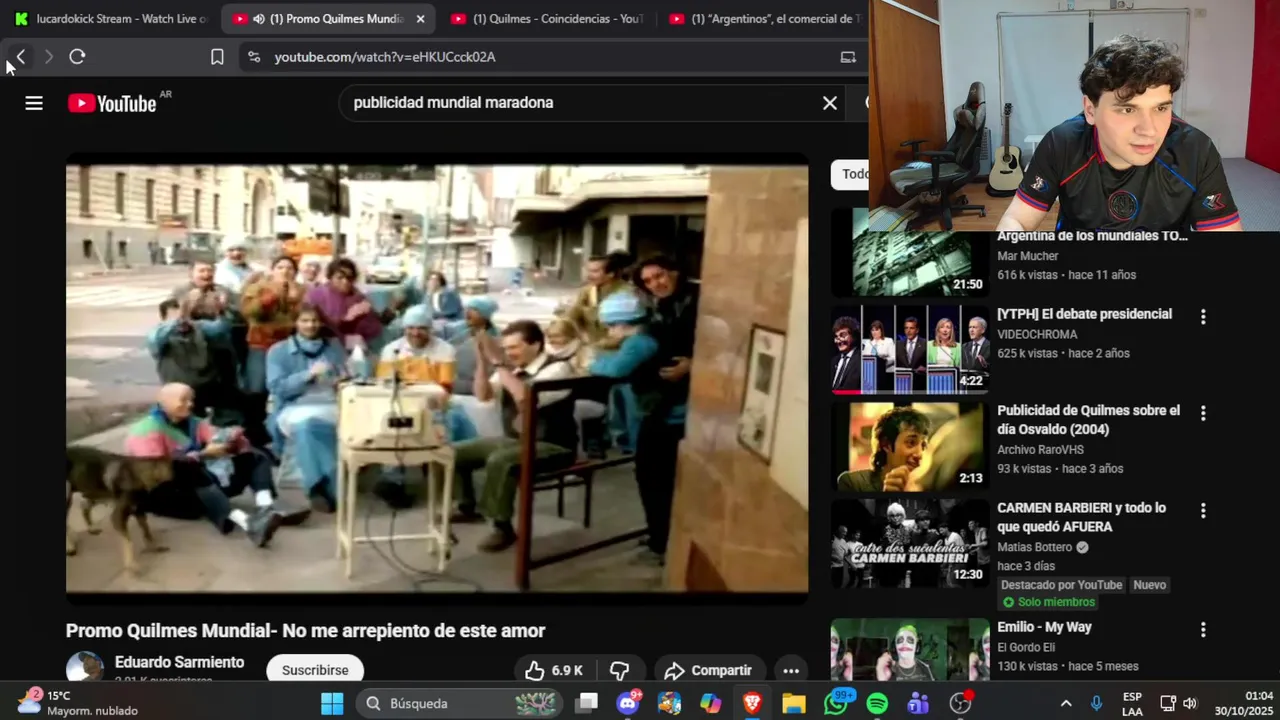This screenshot has height=720, width=1280.
Task: Open File Explorer from the taskbar
Action: point(794,703)
